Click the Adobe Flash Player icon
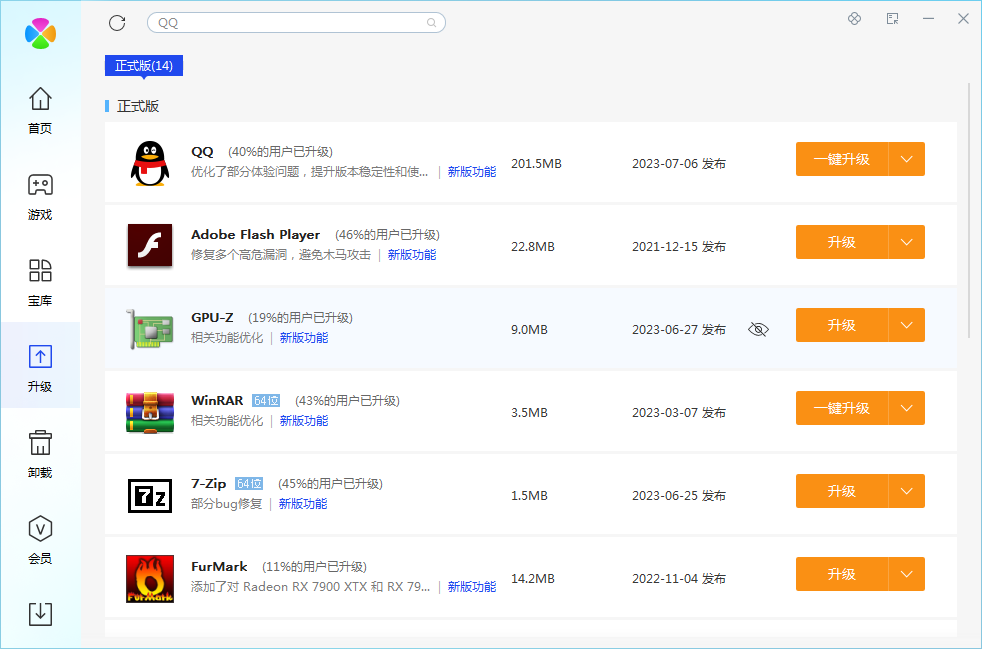This screenshot has height=649, width=982. [x=150, y=246]
